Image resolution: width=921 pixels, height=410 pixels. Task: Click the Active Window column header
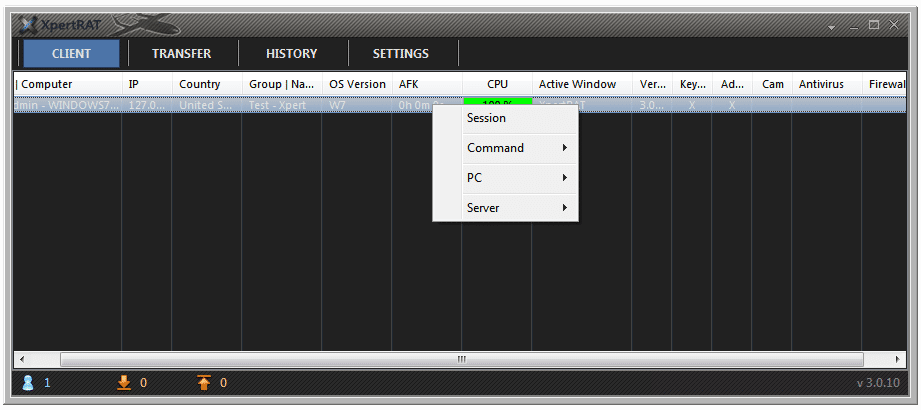(582, 84)
